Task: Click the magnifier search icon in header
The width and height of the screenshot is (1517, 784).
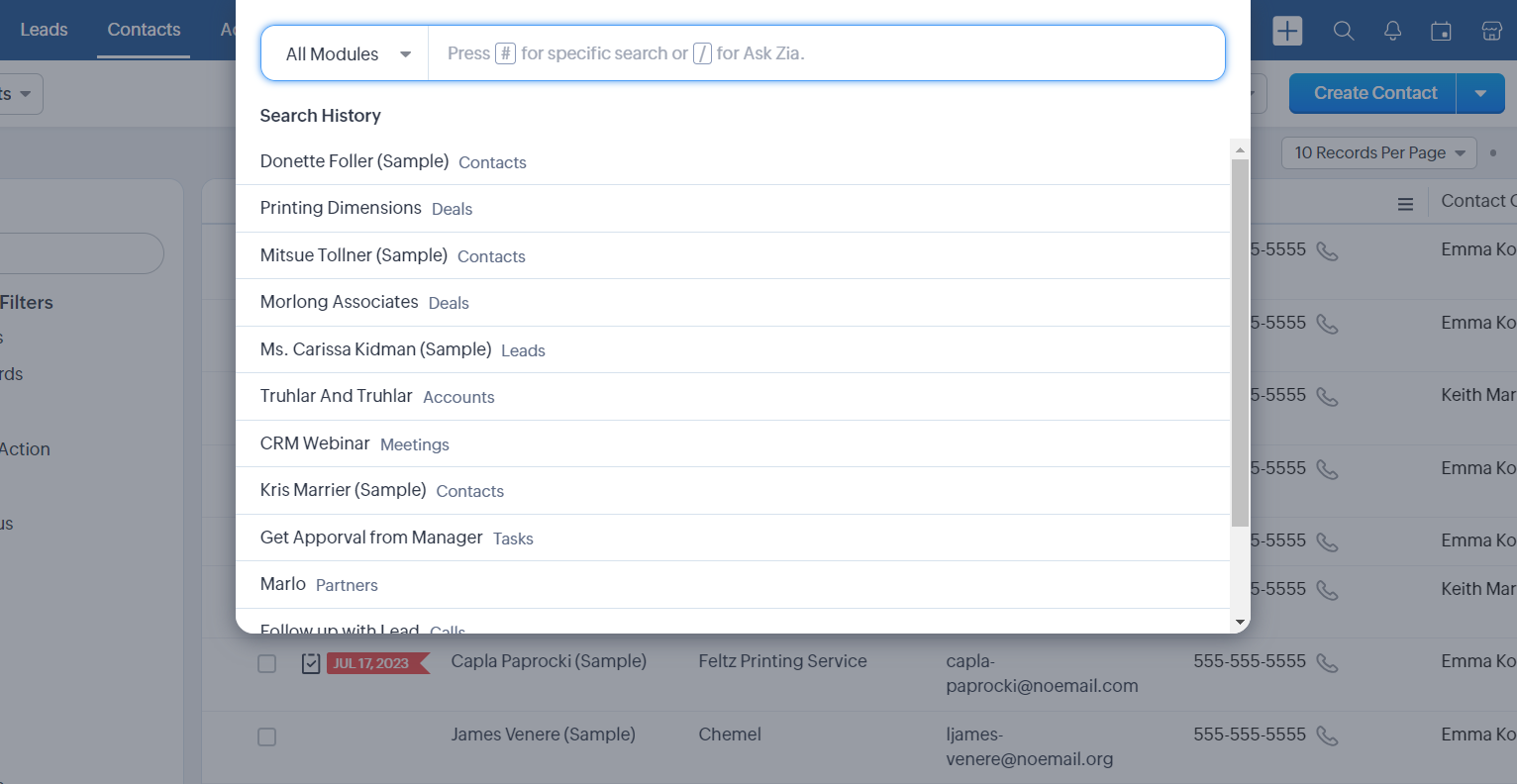Action: click(x=1344, y=31)
